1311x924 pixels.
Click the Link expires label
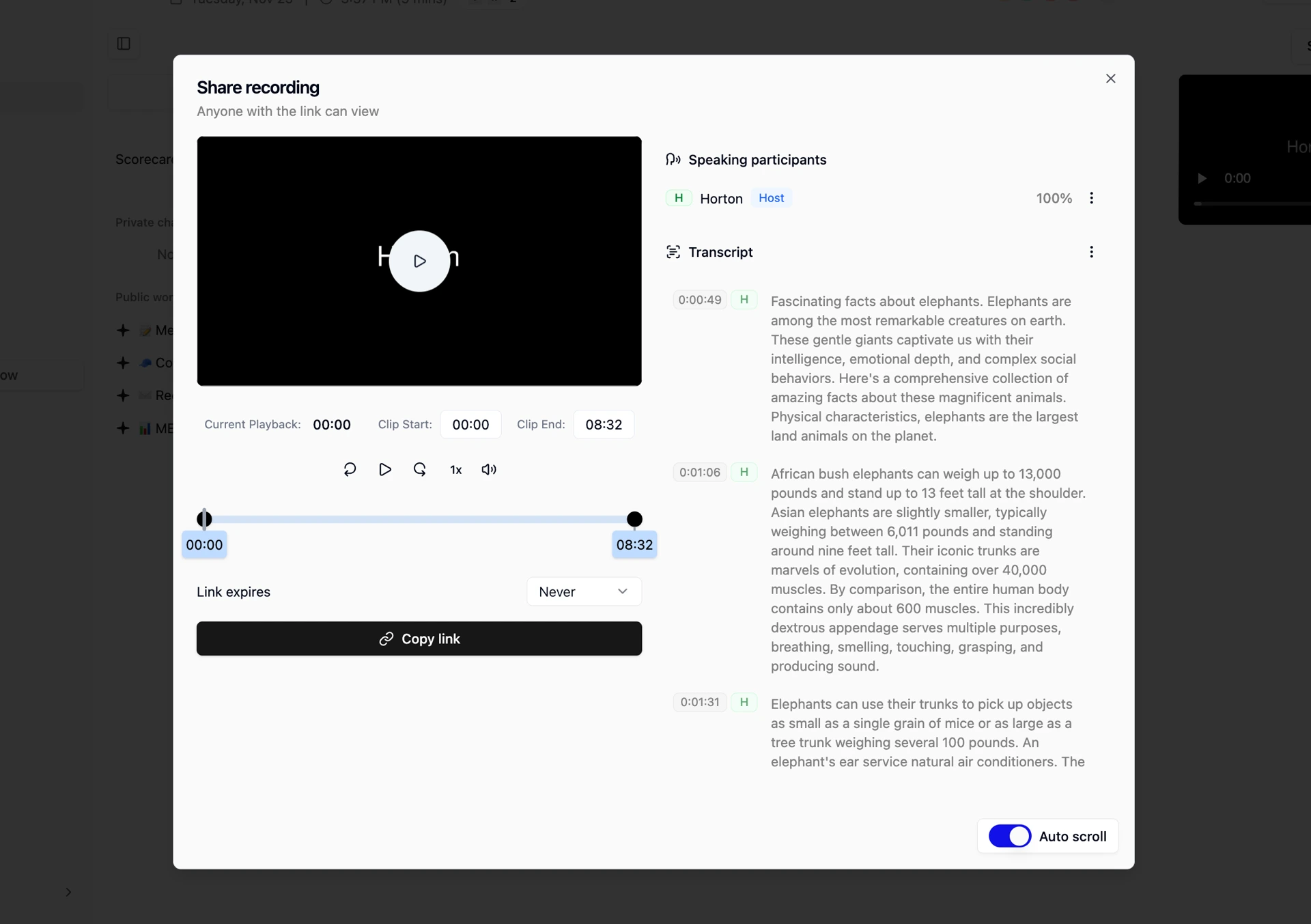pyautogui.click(x=234, y=592)
